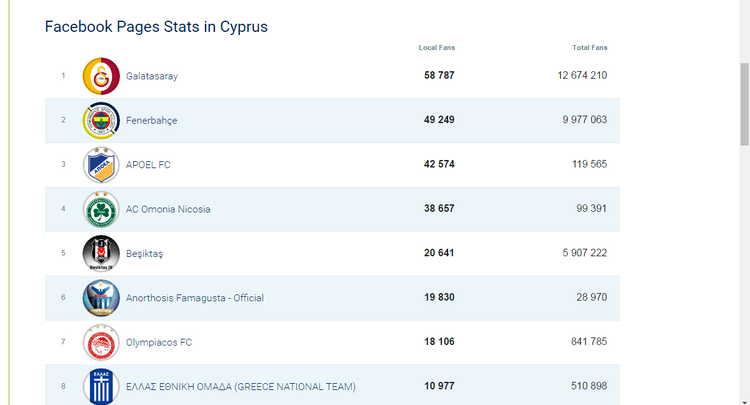Click the Total Fans column header
This screenshot has width=750, height=405.
coord(590,48)
